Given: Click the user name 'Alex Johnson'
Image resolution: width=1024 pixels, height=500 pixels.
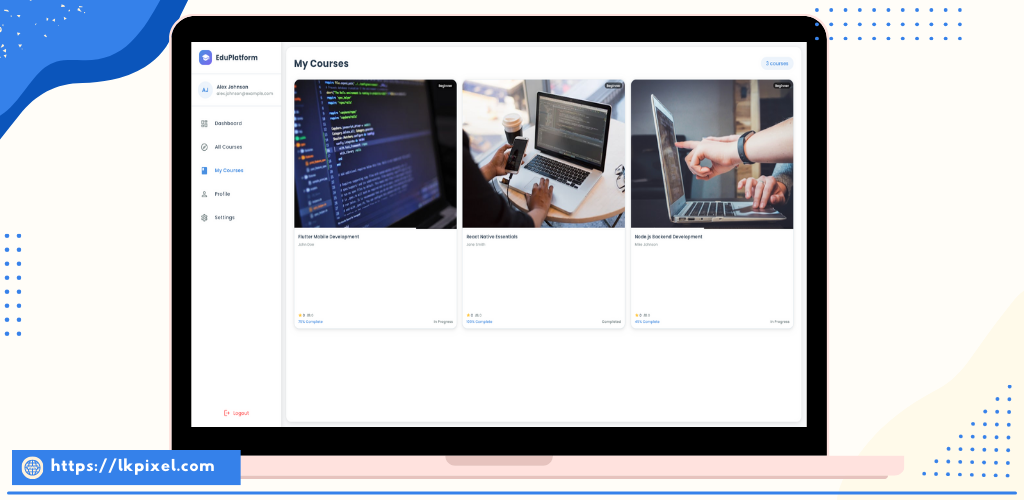Looking at the screenshot, I should click(232, 87).
